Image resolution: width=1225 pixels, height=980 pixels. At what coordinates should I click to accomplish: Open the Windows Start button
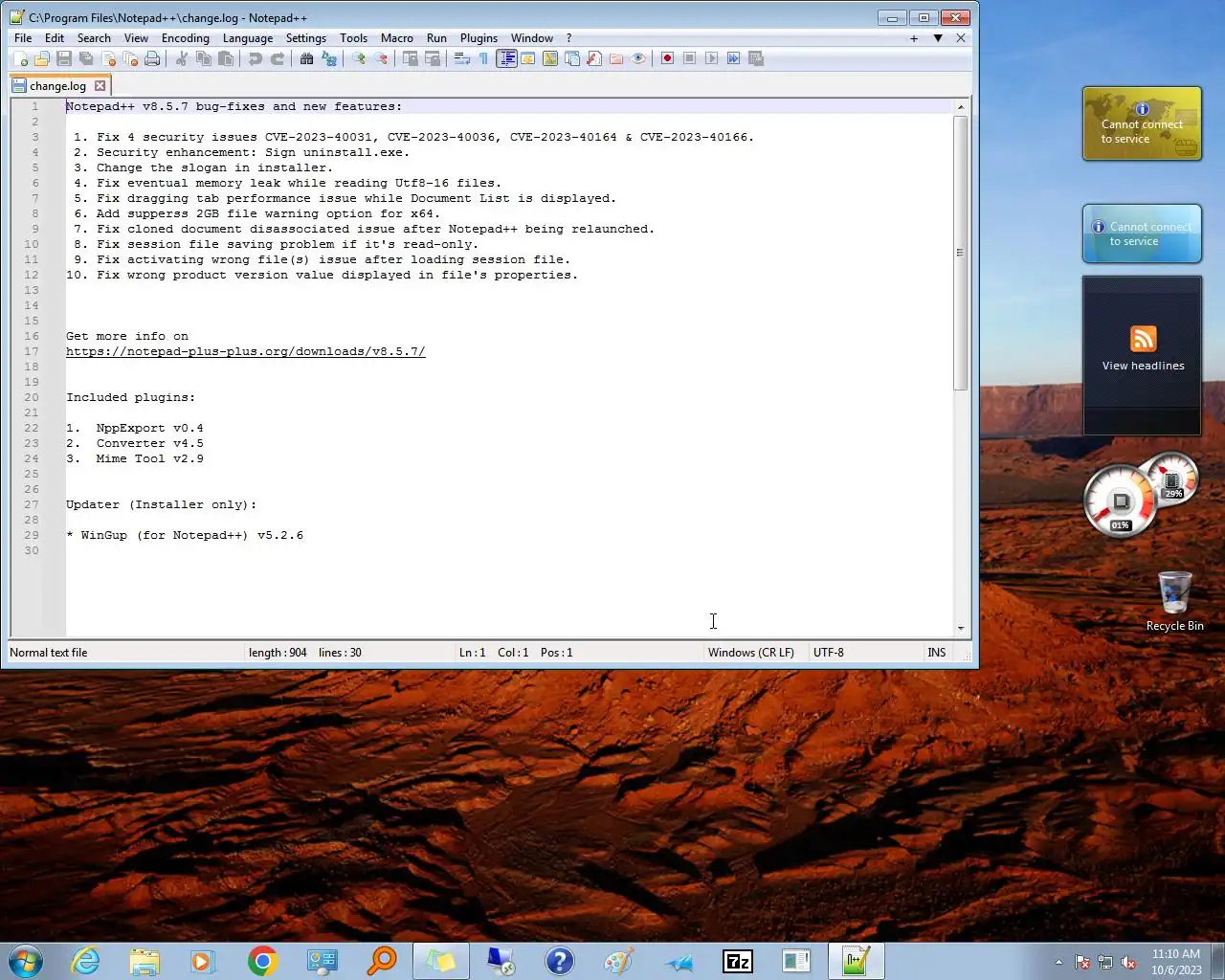tap(26, 961)
